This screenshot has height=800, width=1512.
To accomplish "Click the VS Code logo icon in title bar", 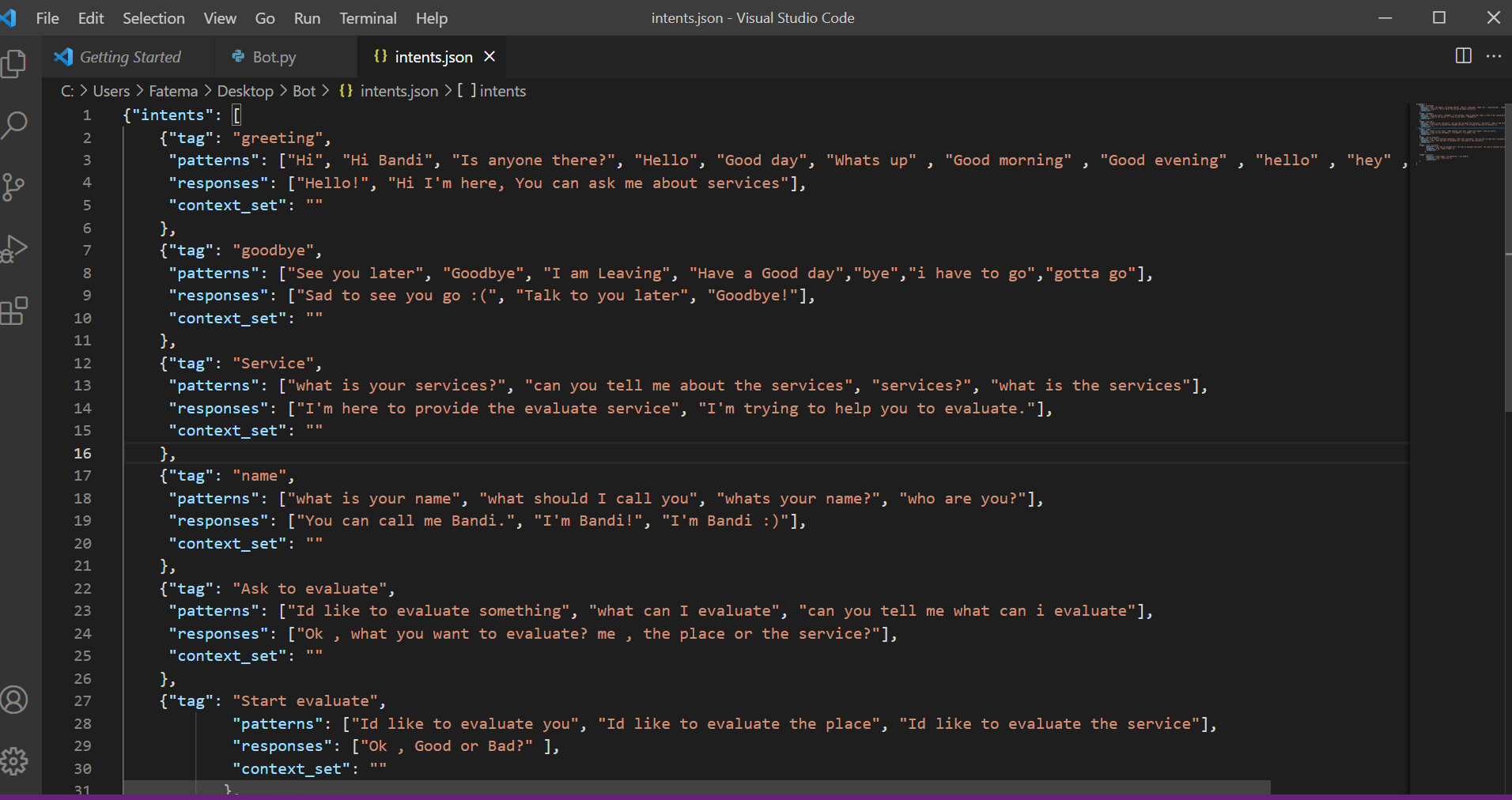I will 9,17.
